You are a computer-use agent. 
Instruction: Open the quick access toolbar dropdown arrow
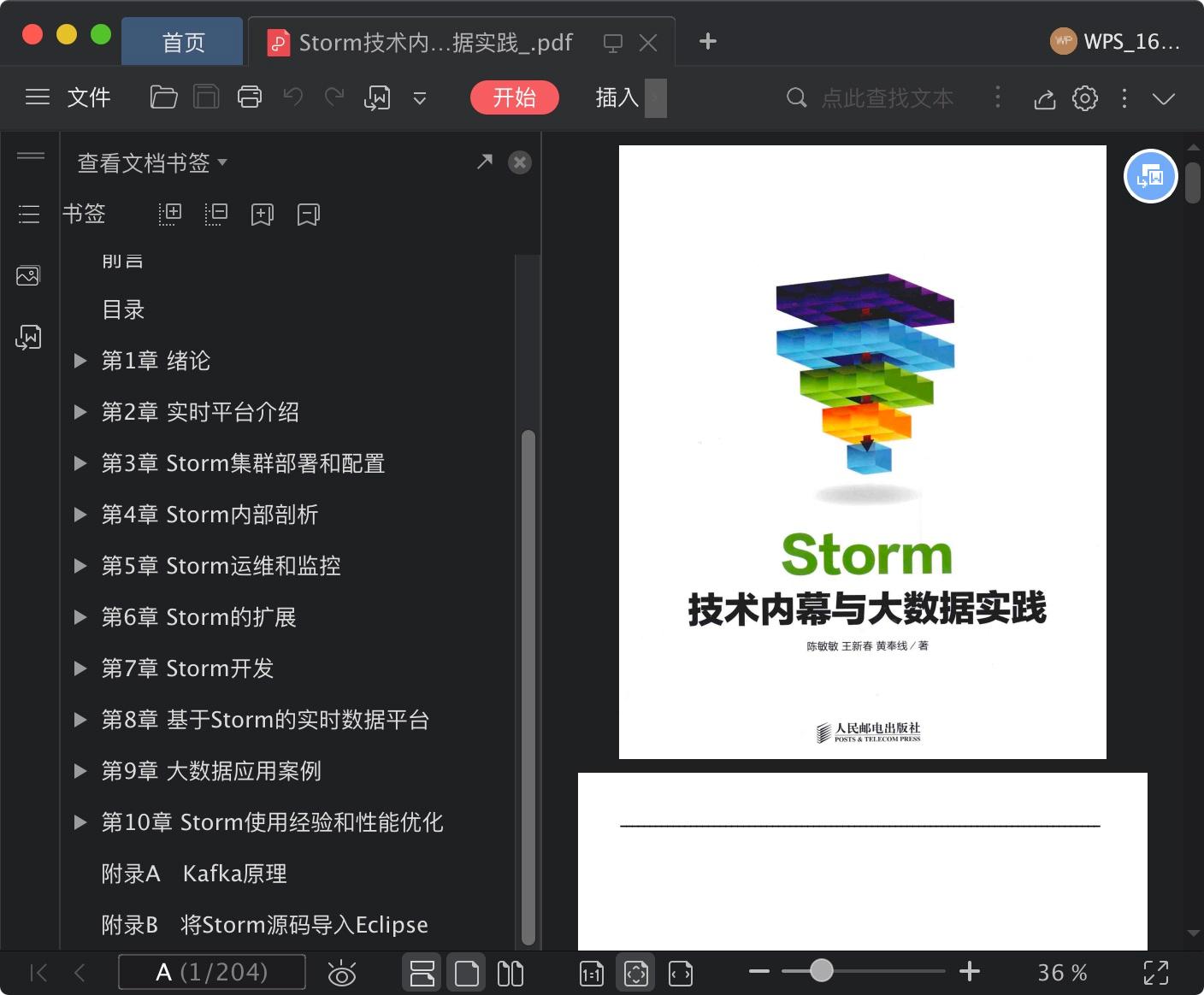pyautogui.click(x=419, y=98)
